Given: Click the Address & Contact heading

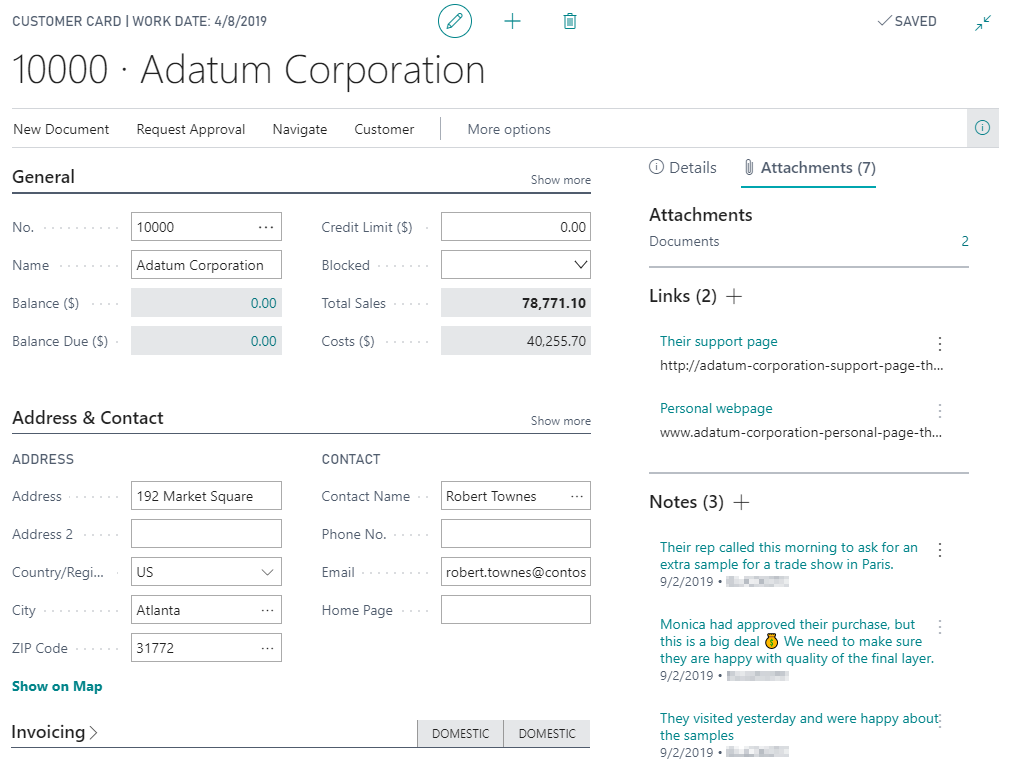Looking at the screenshot, I should coord(88,418).
